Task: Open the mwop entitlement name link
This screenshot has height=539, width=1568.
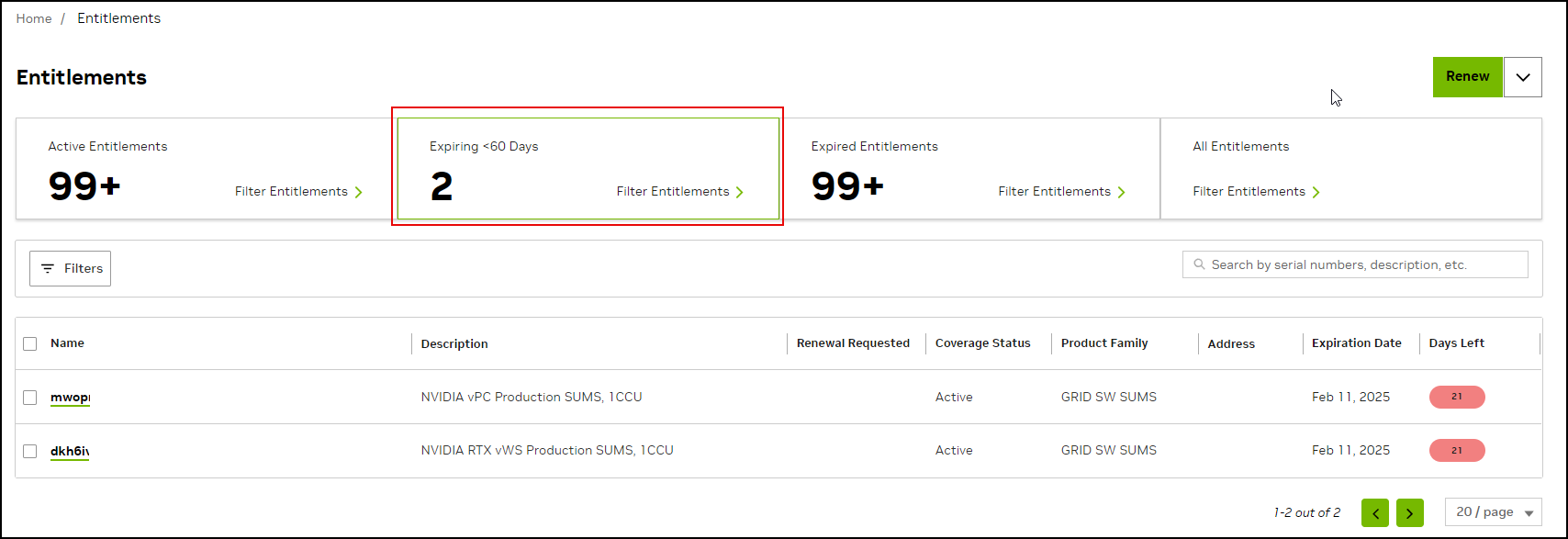Action: 70,398
